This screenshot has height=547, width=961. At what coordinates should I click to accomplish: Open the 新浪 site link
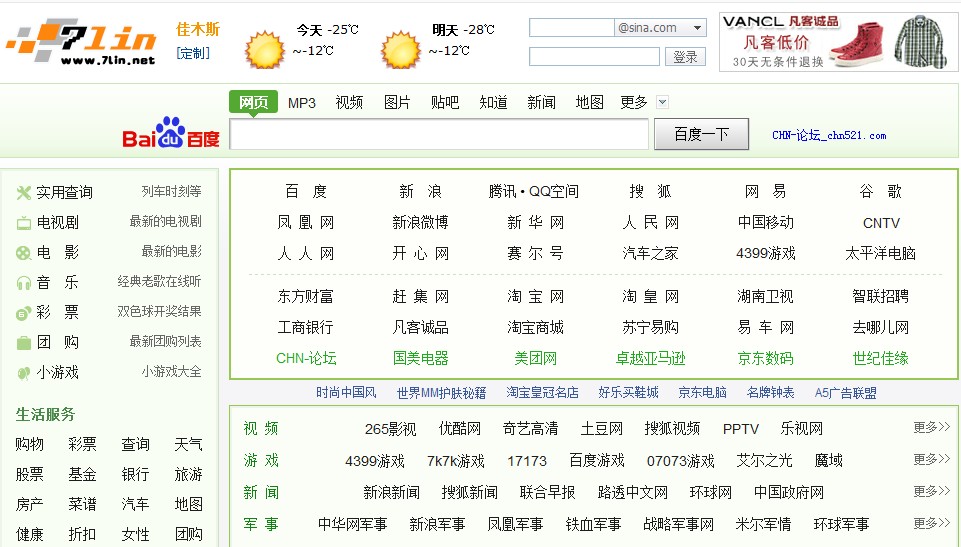click(x=420, y=192)
